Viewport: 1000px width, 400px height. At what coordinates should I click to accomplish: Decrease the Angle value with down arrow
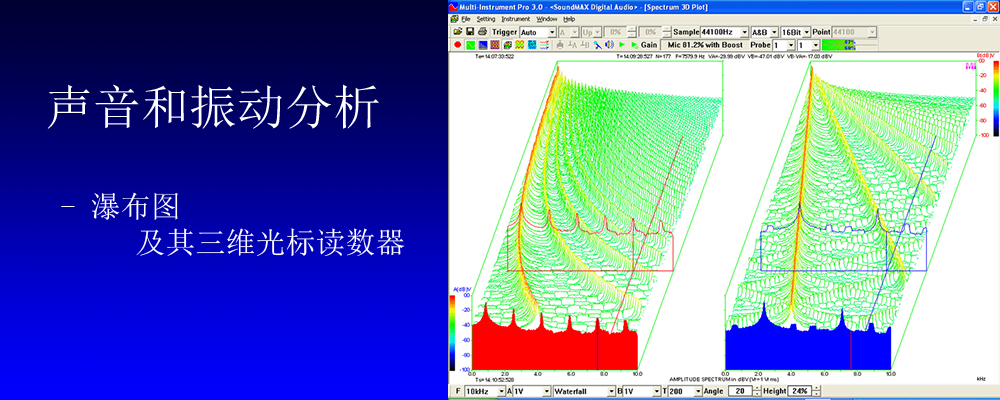tap(757, 394)
